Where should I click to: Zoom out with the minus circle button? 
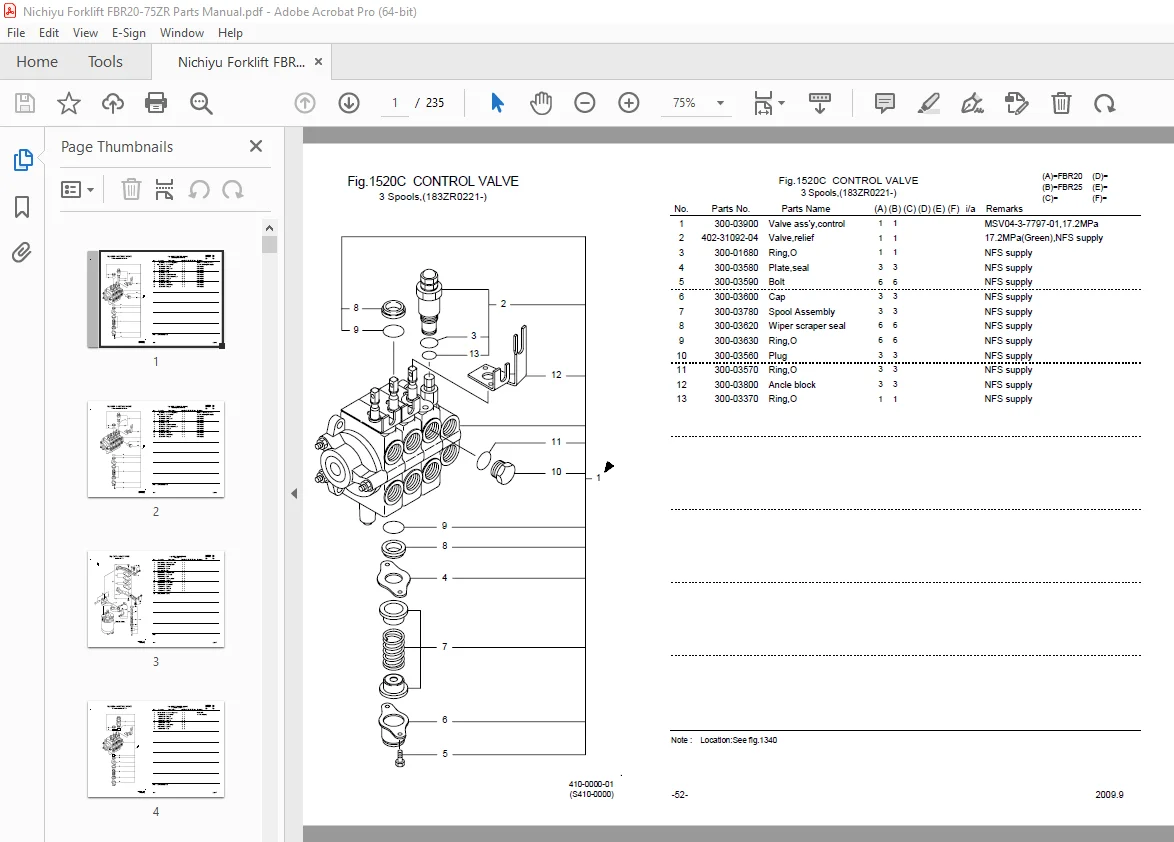click(585, 103)
